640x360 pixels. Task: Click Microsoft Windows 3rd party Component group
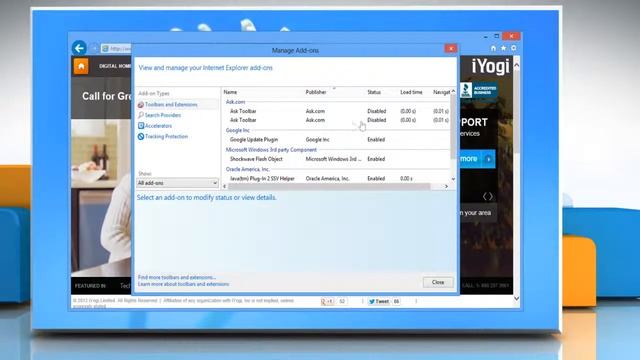271,150
